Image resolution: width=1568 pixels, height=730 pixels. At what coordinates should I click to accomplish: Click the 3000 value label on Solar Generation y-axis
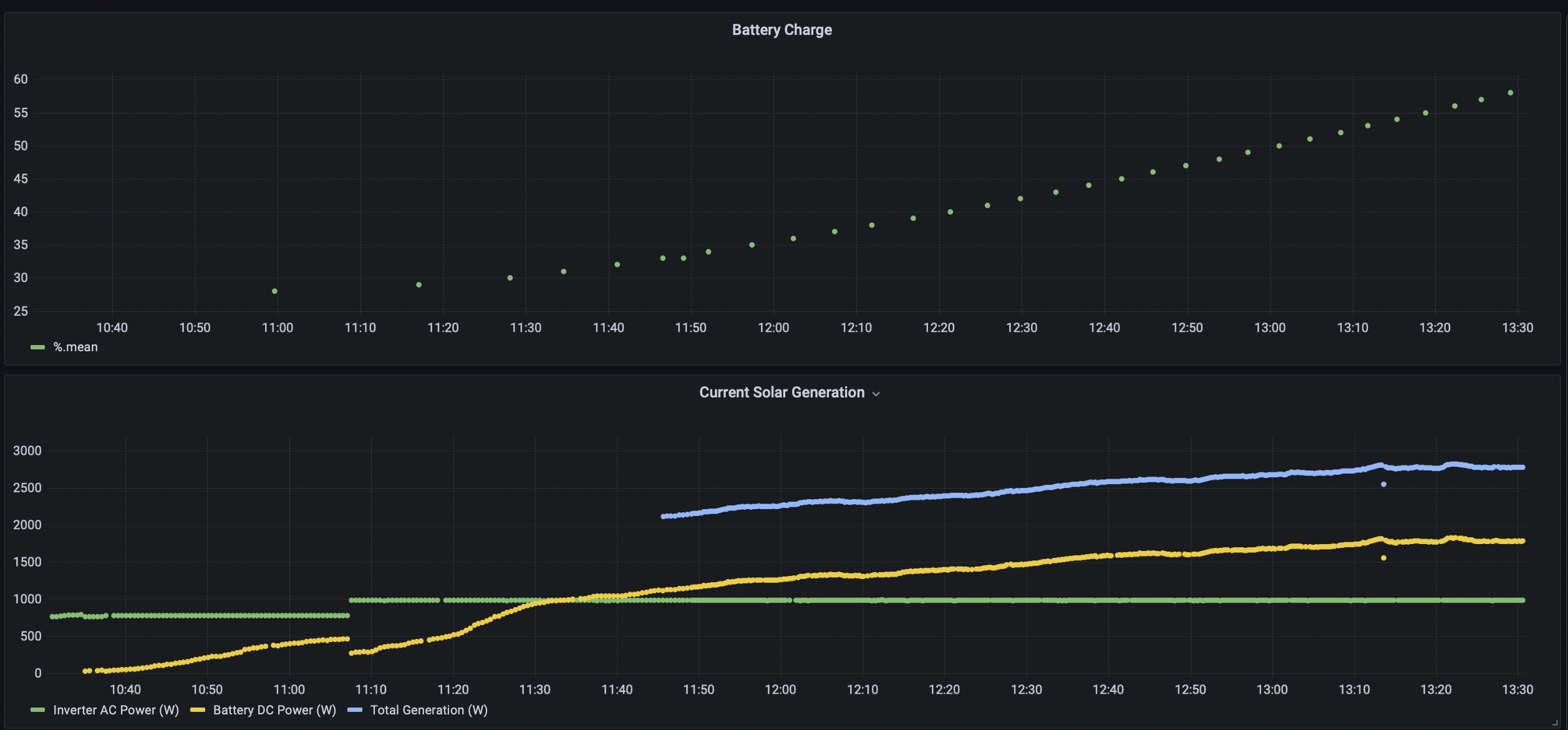(x=27, y=450)
